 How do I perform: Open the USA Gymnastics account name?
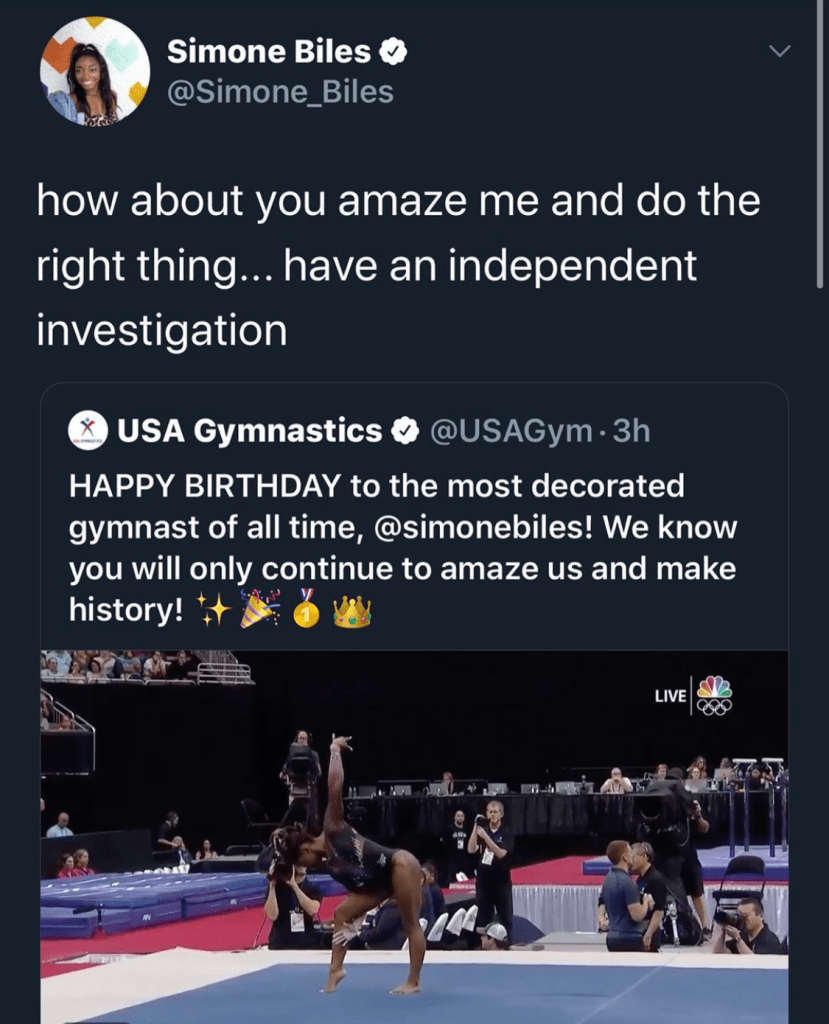pos(250,431)
